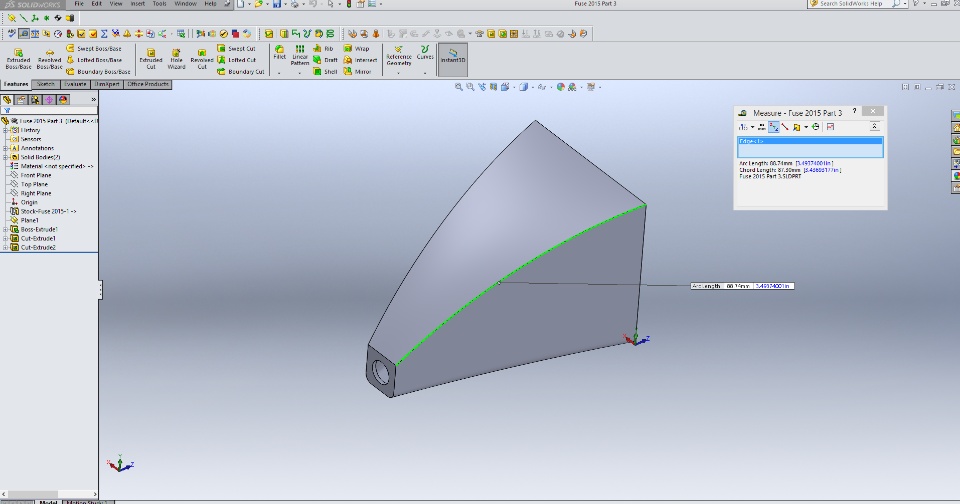The height and width of the screenshot is (504, 960).
Task: Open the Tools menu
Action: [x=159, y=4]
